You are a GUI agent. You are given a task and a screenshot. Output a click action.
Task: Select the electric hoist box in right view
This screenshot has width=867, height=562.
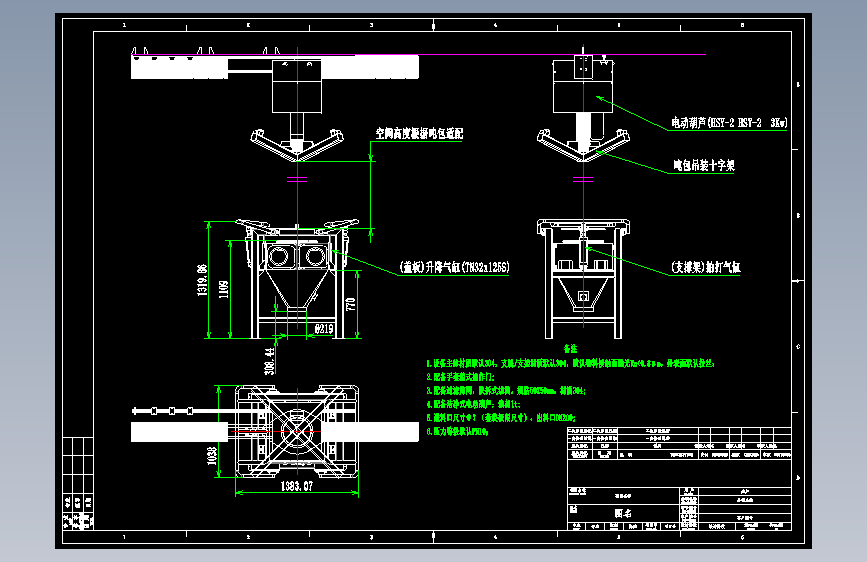[x=583, y=87]
